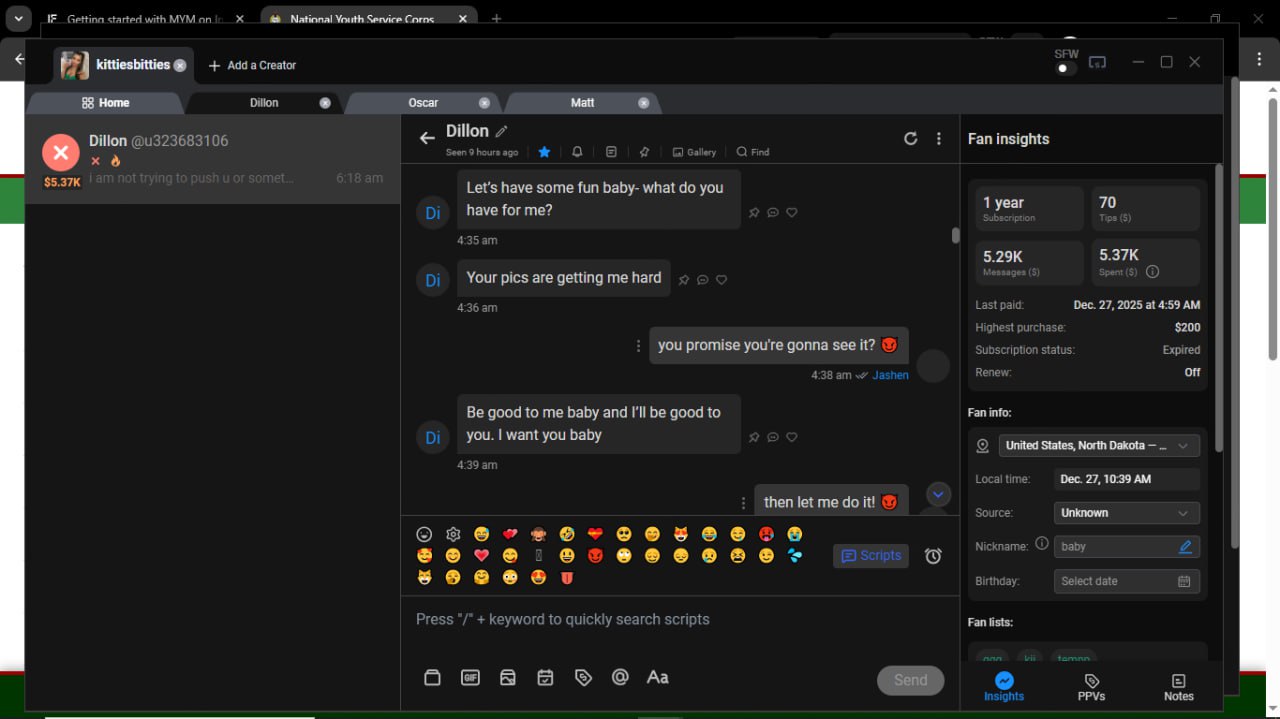Open the chat header three-dot menu
This screenshot has height=719, width=1280.
938,139
